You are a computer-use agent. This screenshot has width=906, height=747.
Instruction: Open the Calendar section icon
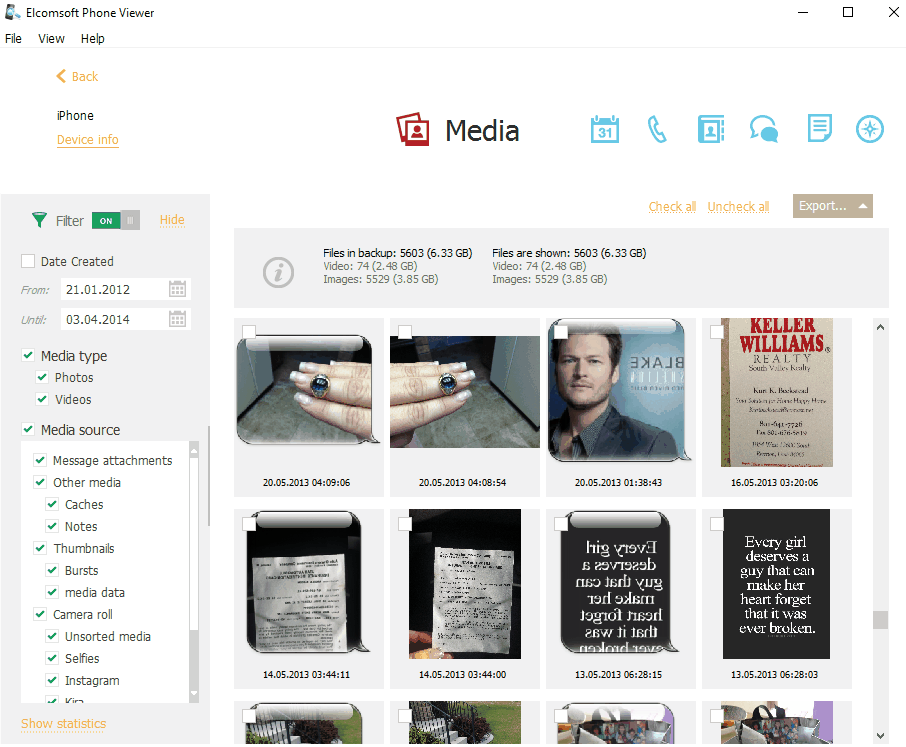[605, 130]
